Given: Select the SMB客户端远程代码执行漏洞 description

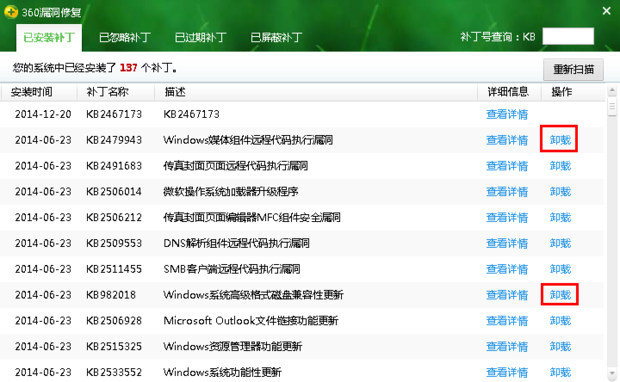Looking at the screenshot, I should pyautogui.click(x=232, y=269).
